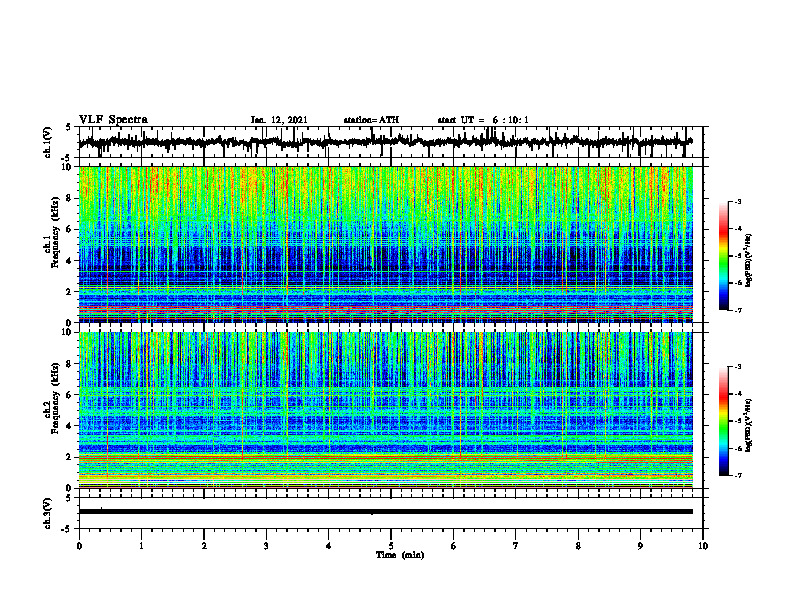The width and height of the screenshot is (792, 612).
Task: Click the "5" voltage tick on the ch.1(V) axis
Action: (69, 127)
